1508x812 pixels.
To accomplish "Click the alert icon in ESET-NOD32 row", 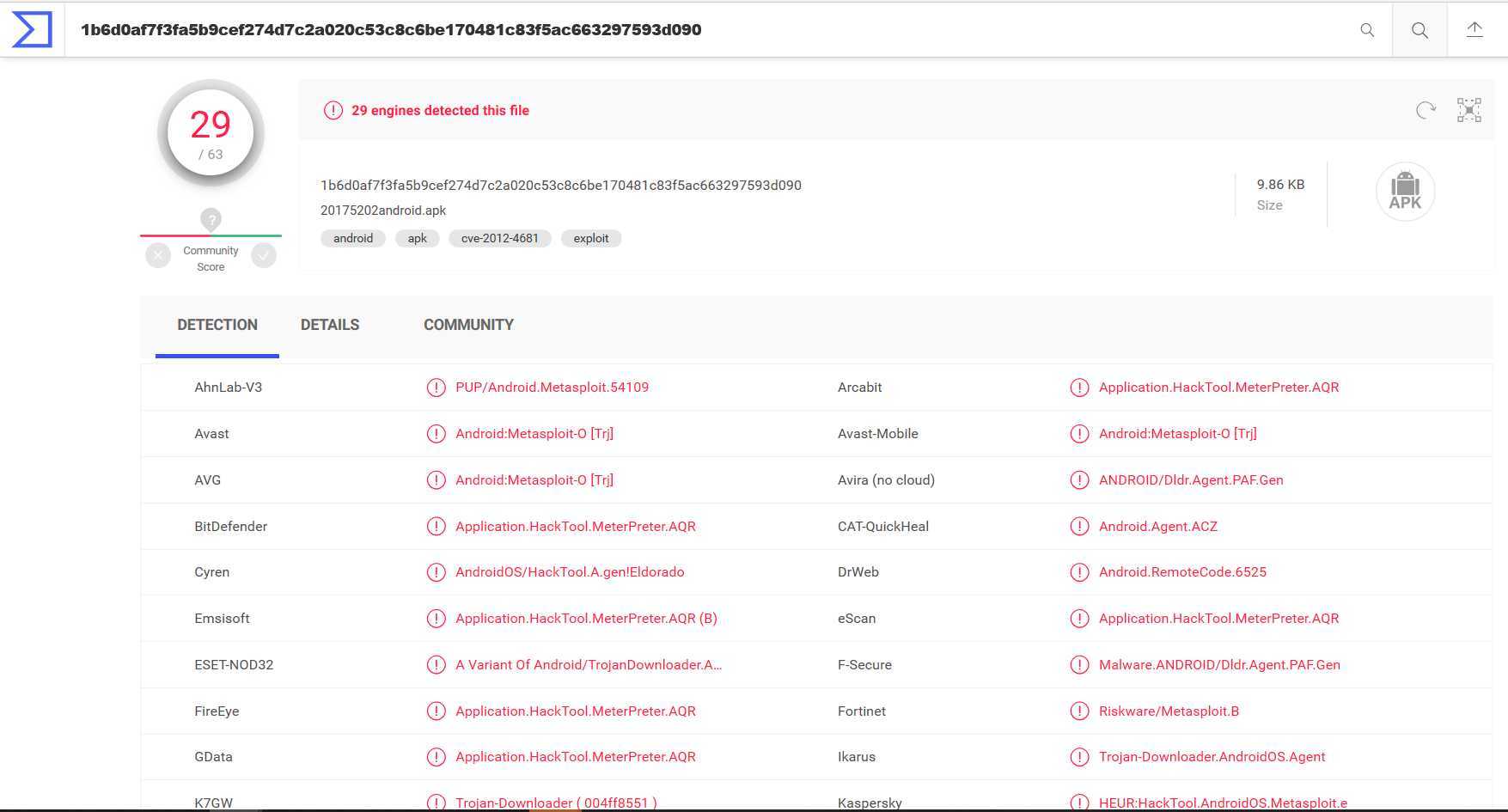I will pyautogui.click(x=436, y=665).
